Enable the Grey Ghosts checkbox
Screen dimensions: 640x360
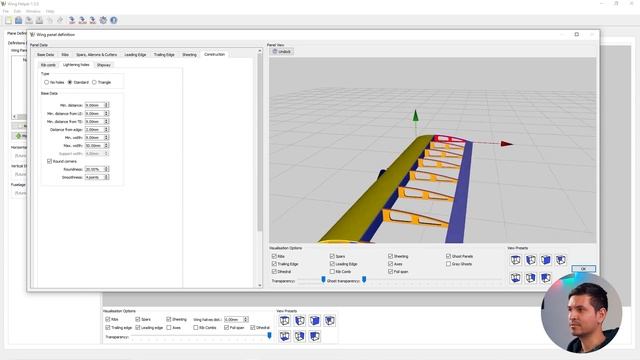point(449,264)
